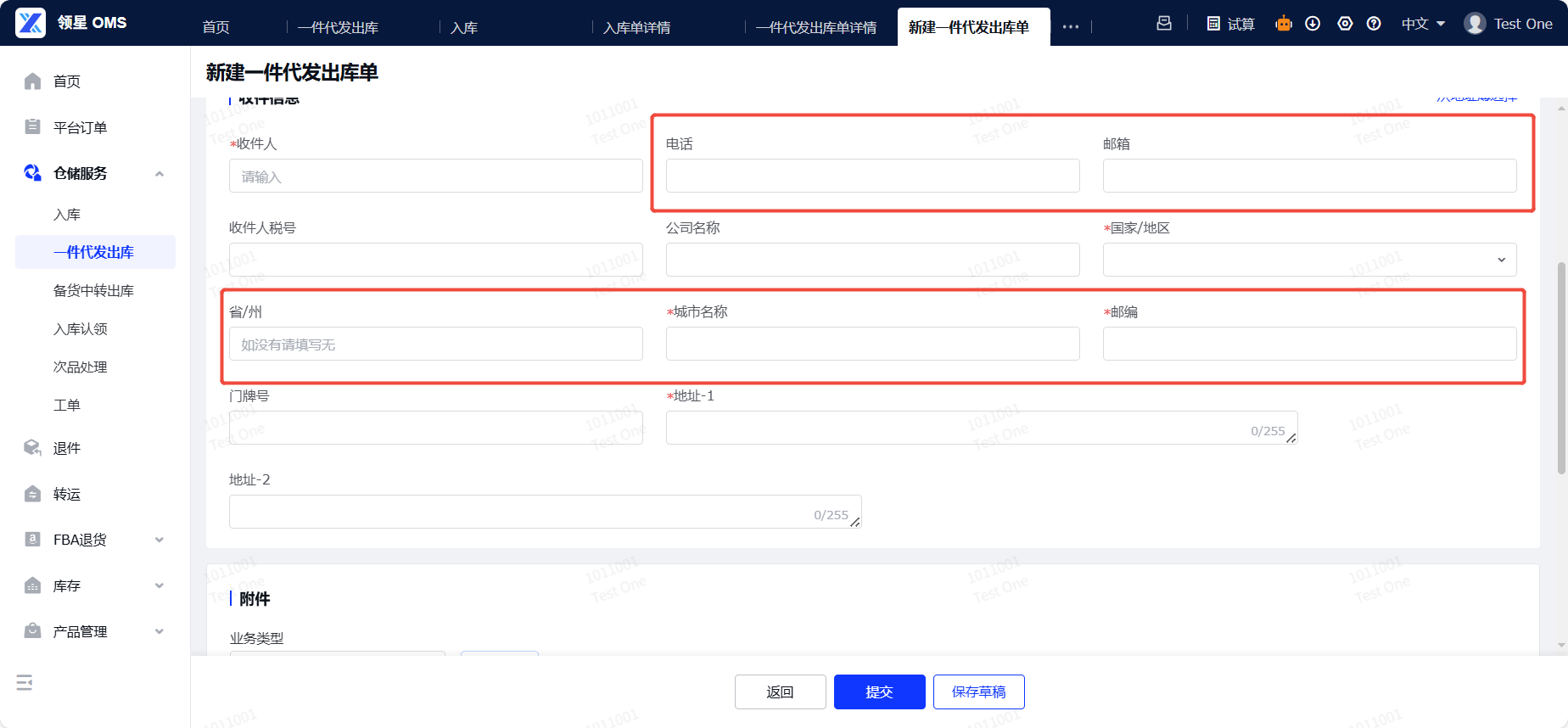
Task: Switch to the 一件代发出库单详情 tab
Action: pos(816,27)
